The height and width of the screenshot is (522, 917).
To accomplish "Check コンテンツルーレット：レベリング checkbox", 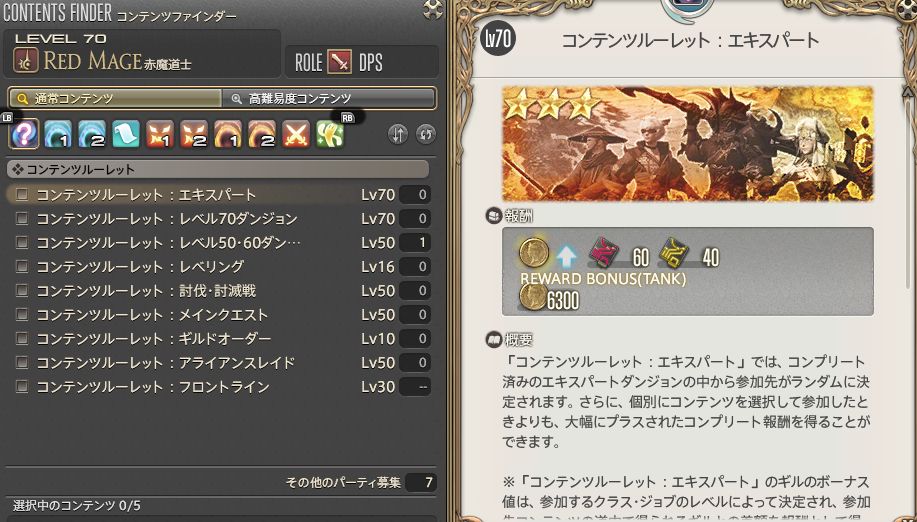I will (x=22, y=266).
